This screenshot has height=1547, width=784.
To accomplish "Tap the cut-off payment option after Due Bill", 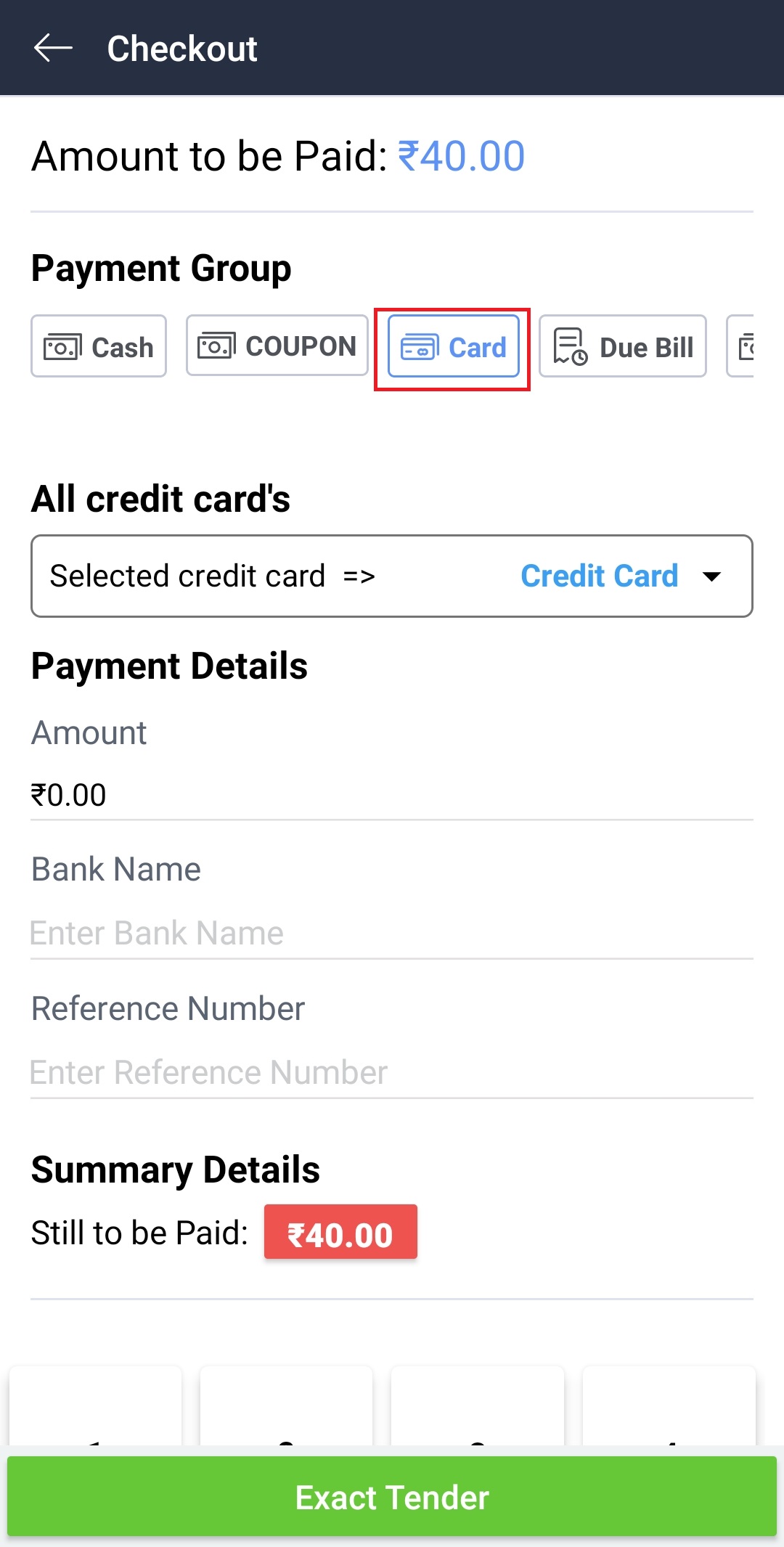I will [x=742, y=346].
